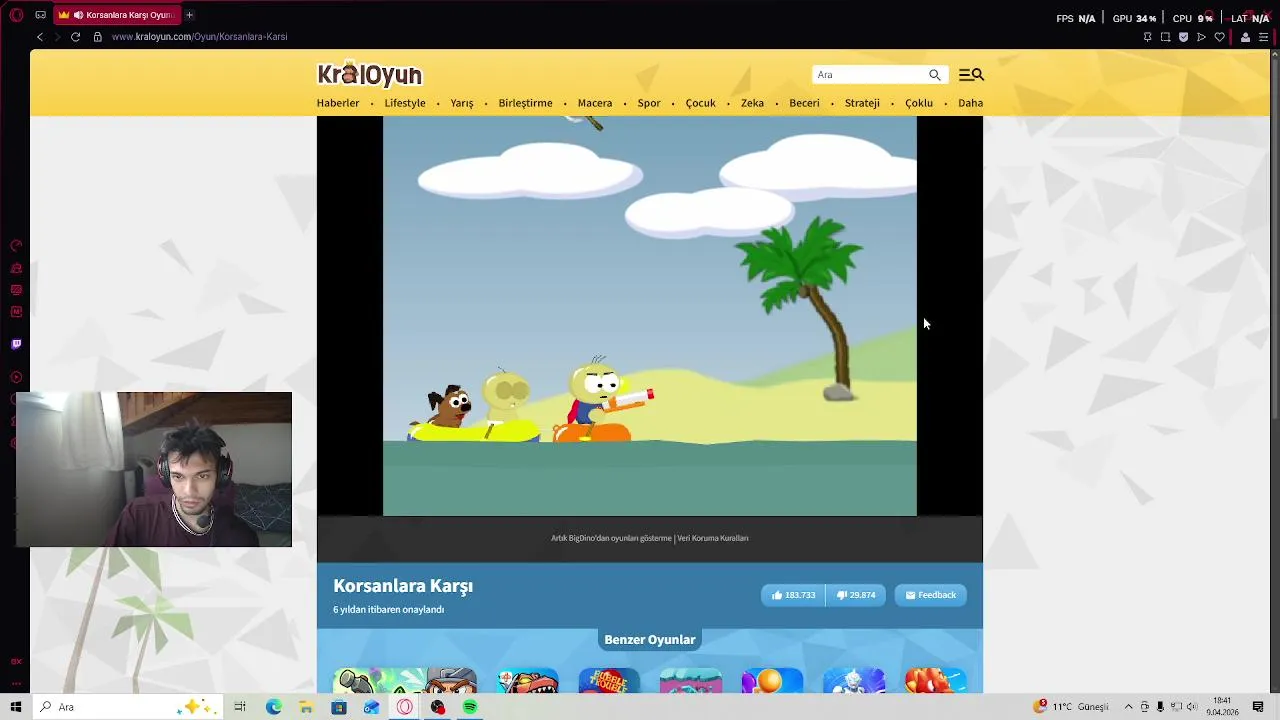The image size is (1280, 720).
Task: Click inside the Korsanlara Karşı game canvas
Action: [x=650, y=316]
